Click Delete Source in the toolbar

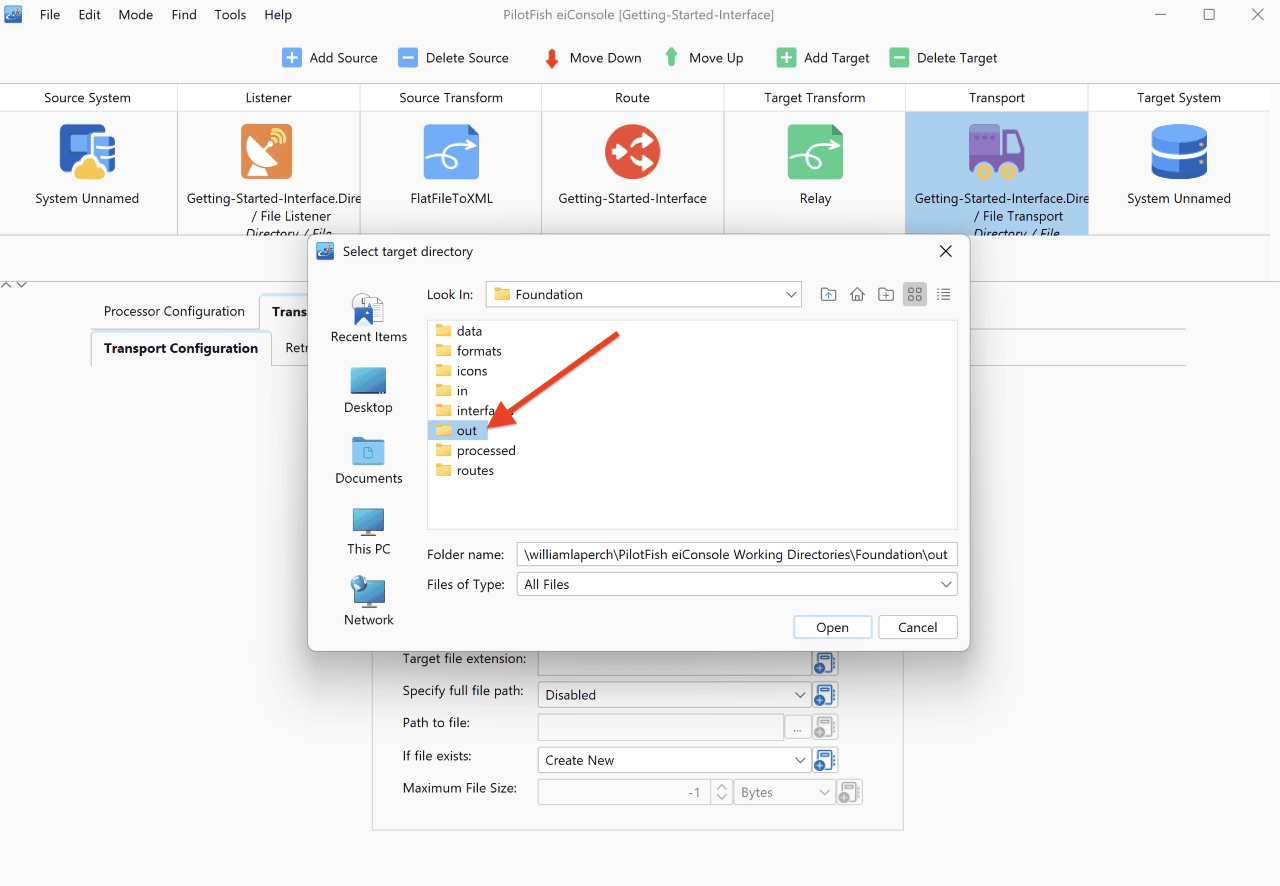(x=453, y=58)
